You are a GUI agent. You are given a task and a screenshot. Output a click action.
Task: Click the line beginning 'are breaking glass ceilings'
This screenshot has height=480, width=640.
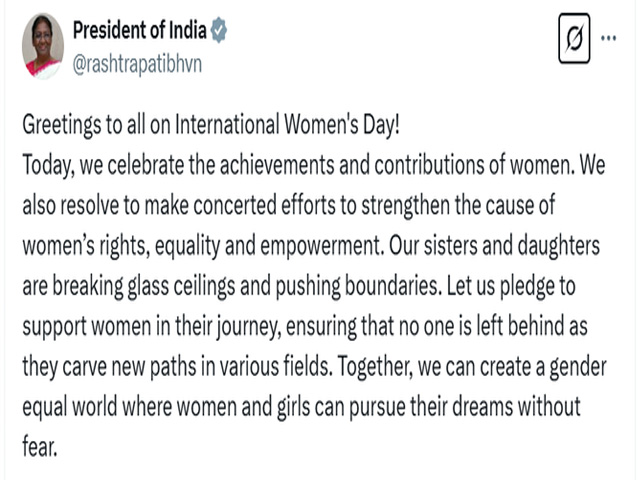(299, 286)
